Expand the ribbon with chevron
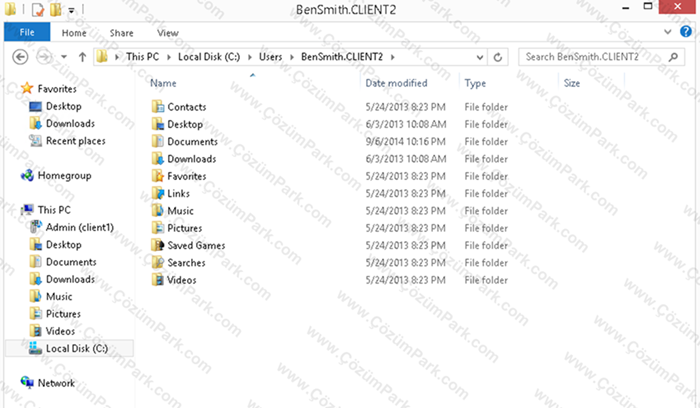700x408 pixels. (x=667, y=32)
